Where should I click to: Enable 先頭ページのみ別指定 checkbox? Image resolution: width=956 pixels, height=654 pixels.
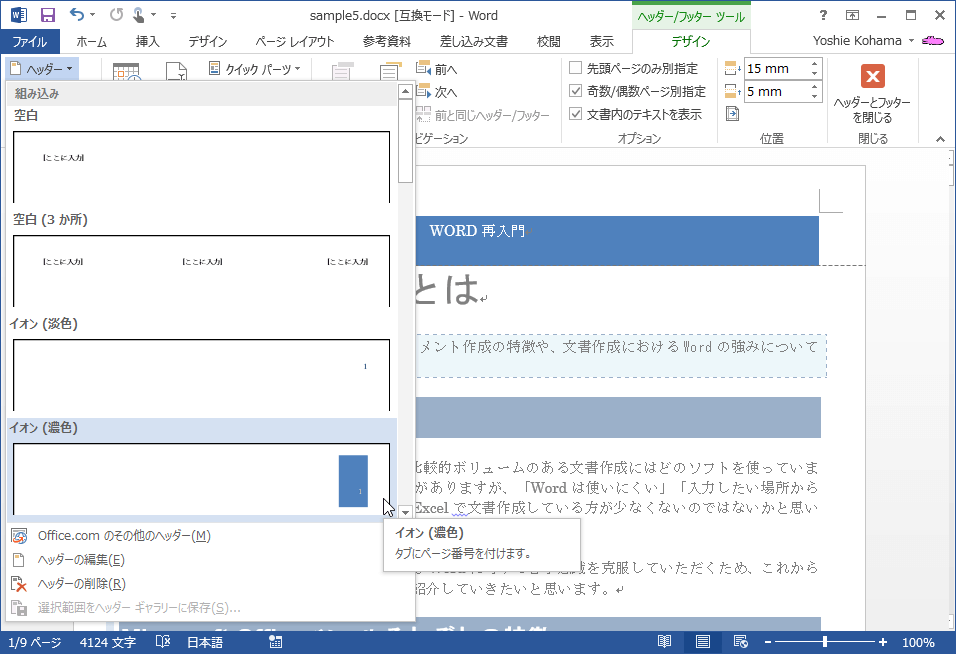click(576, 67)
